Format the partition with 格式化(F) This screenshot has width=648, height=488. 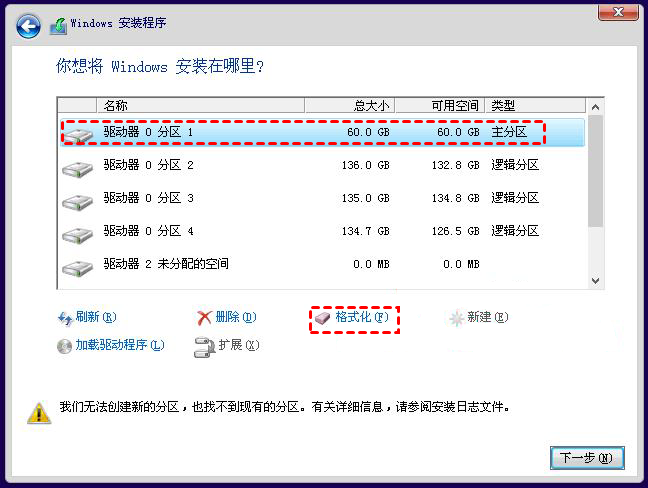click(362, 317)
